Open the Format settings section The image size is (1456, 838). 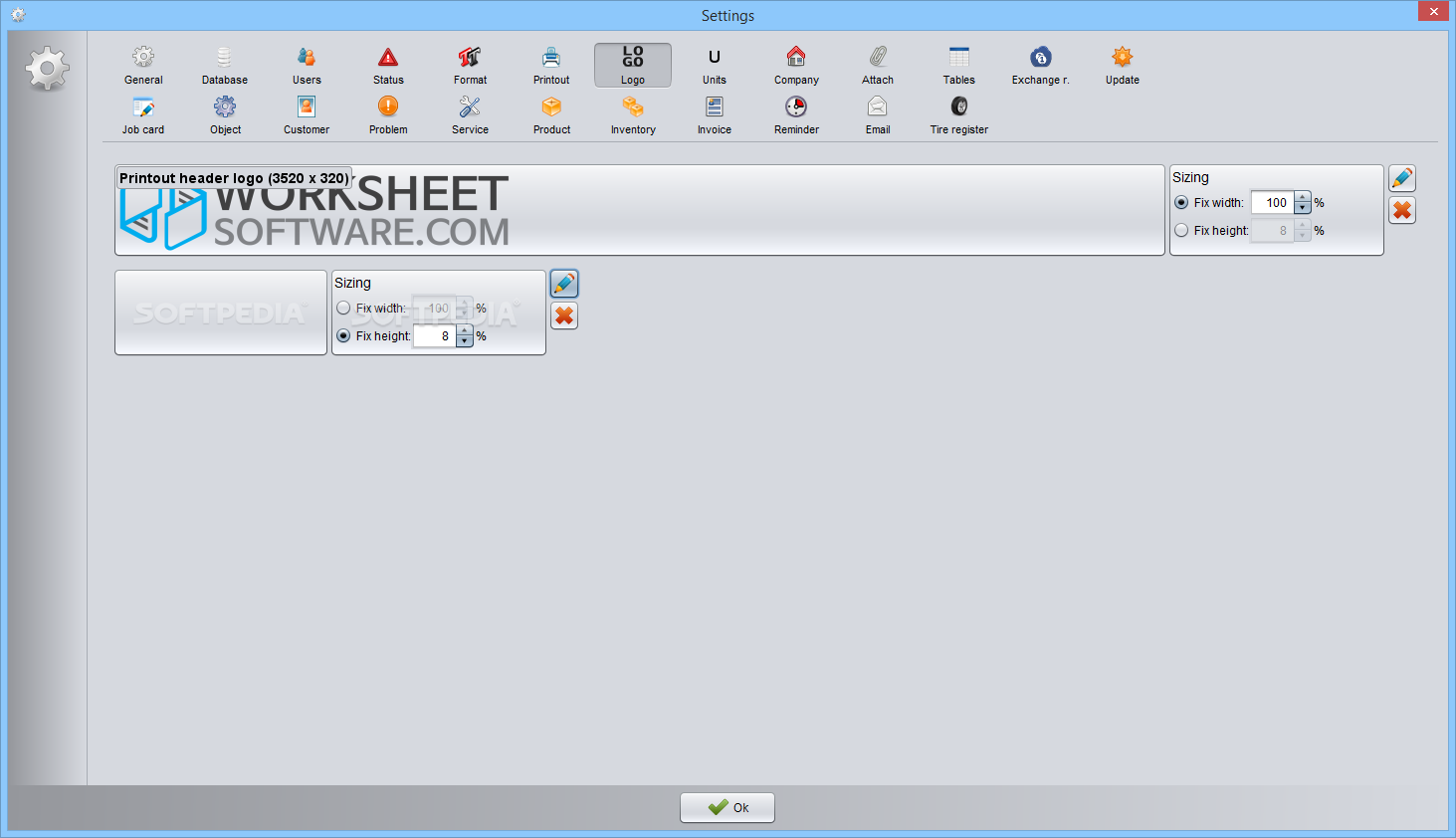(470, 66)
